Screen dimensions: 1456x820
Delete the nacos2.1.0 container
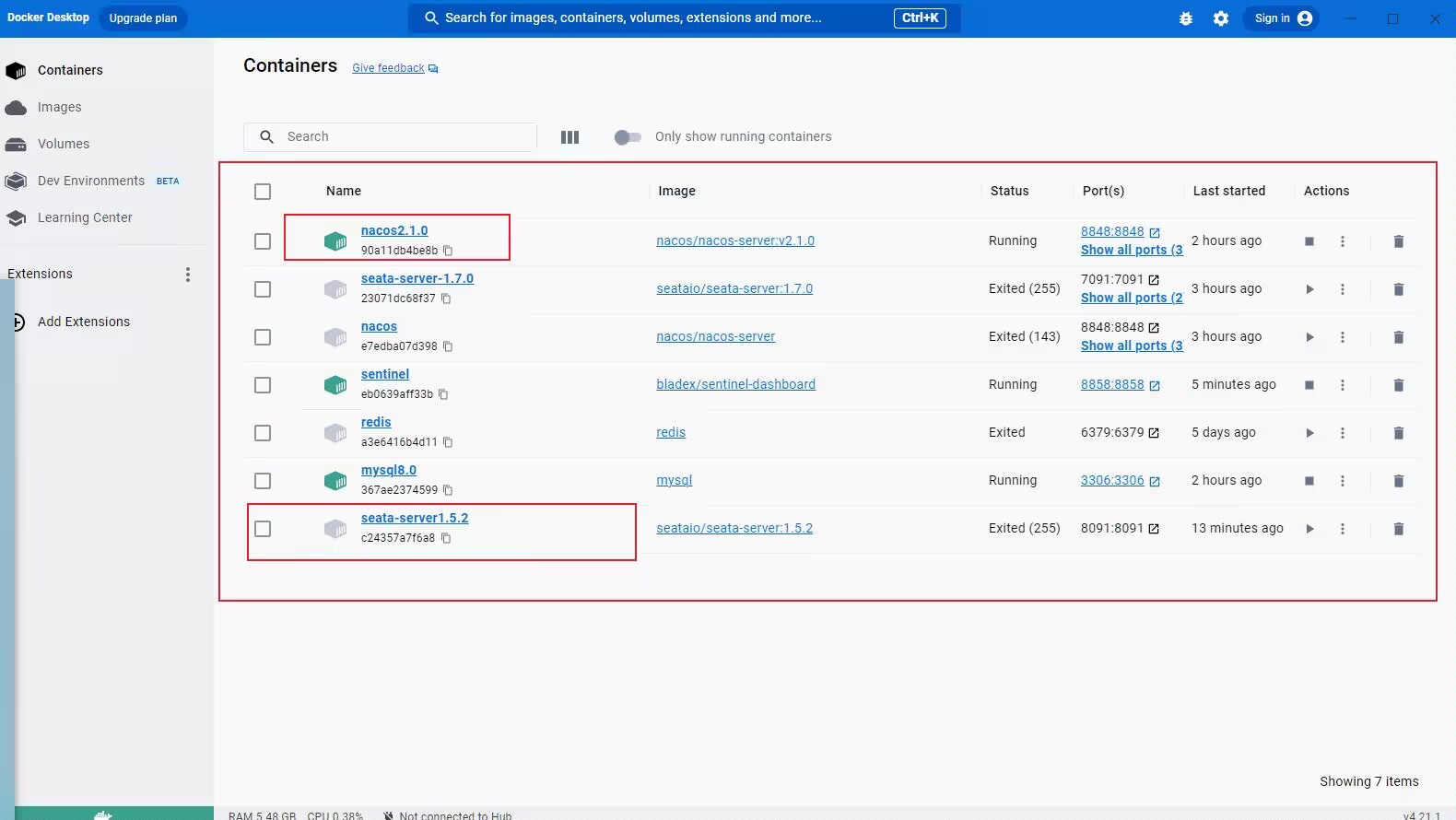1398,241
